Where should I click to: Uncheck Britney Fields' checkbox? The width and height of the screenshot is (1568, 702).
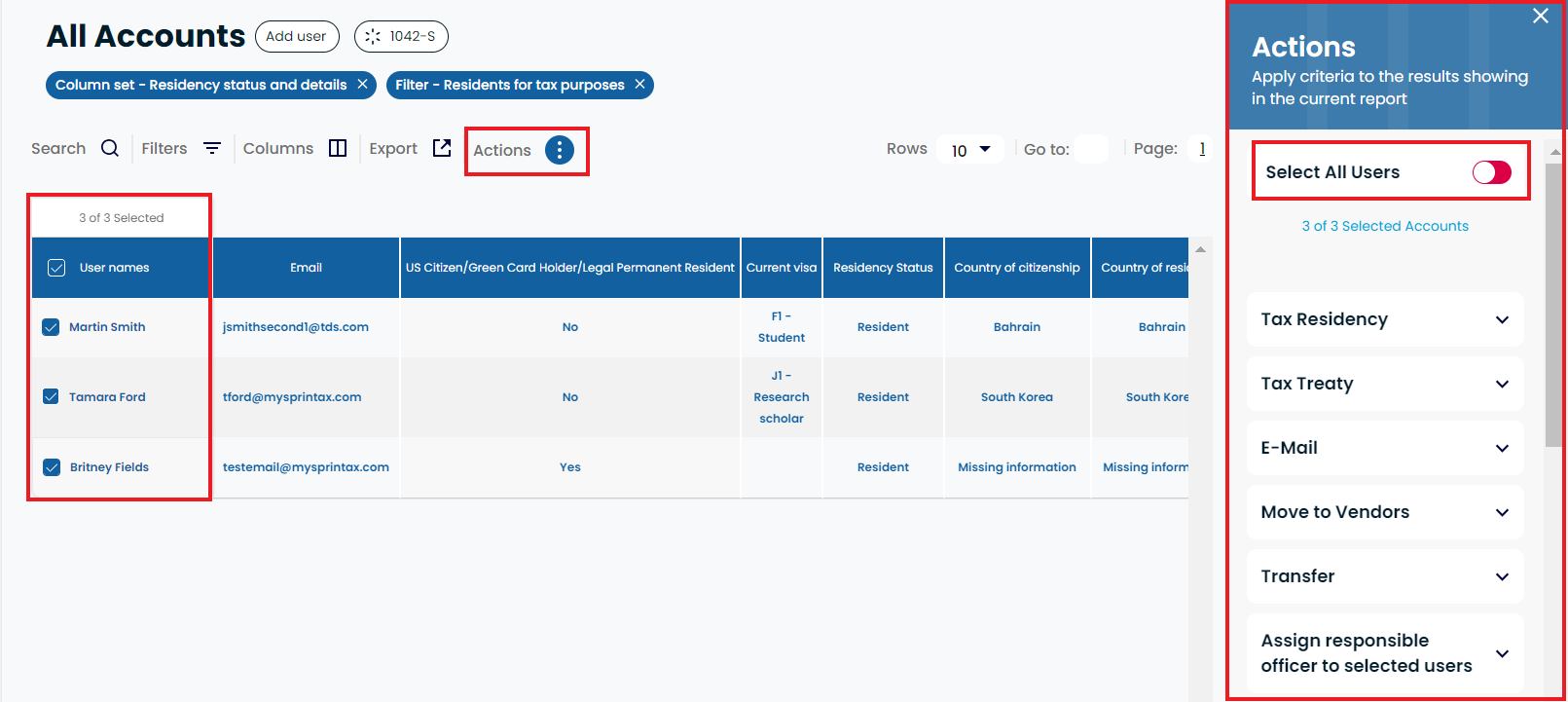pyautogui.click(x=52, y=467)
